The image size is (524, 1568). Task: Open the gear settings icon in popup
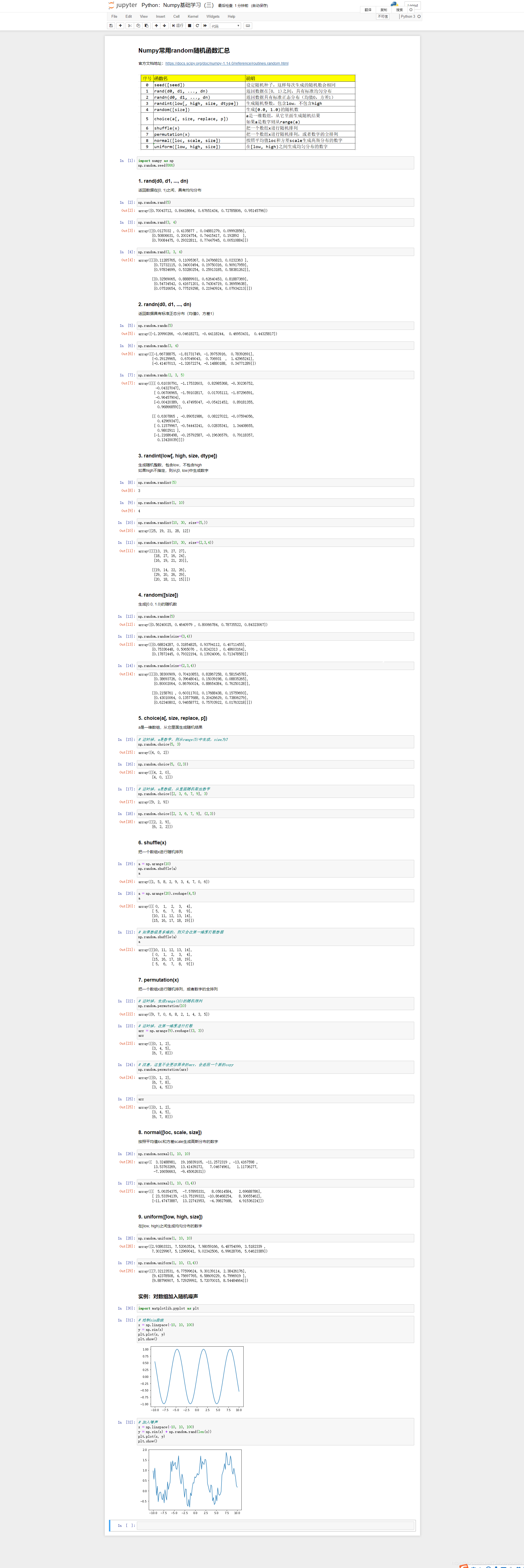tap(411, 10)
